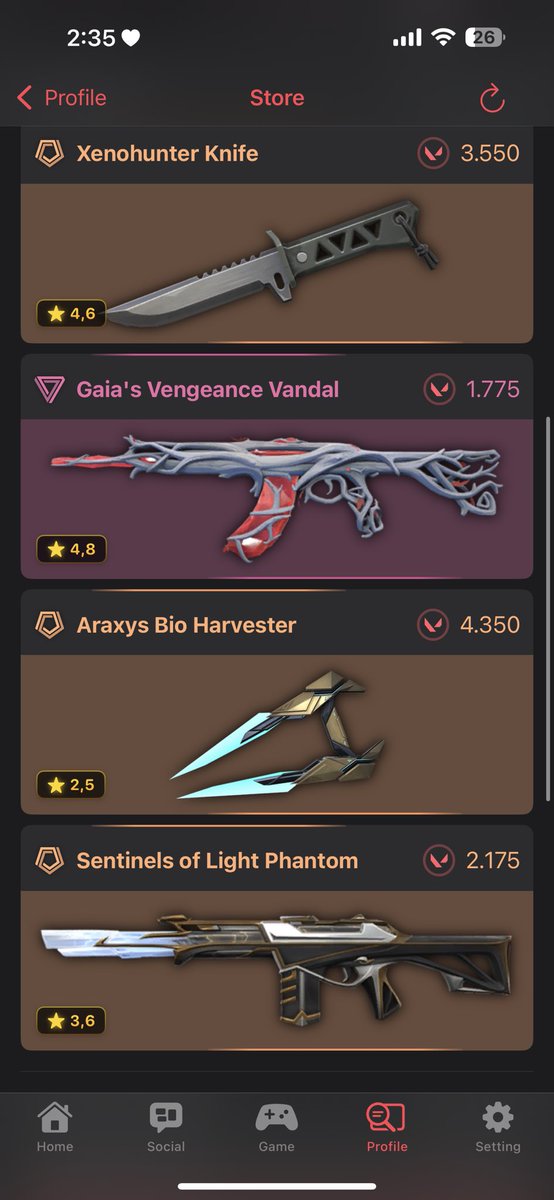This screenshot has height=1200, width=554.
Task: Go back to Profile
Action: (62, 98)
